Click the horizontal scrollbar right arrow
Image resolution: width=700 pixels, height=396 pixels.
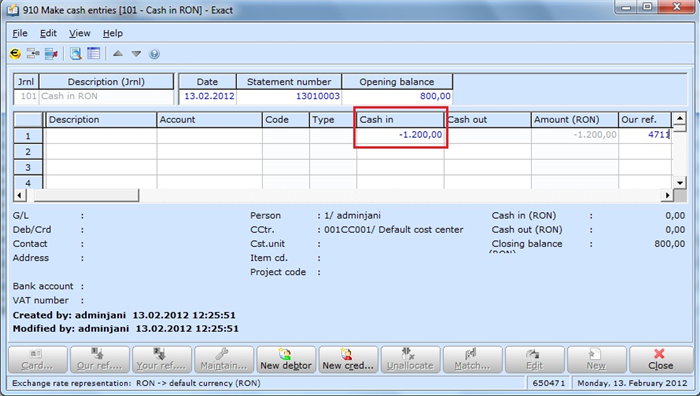[x=667, y=195]
